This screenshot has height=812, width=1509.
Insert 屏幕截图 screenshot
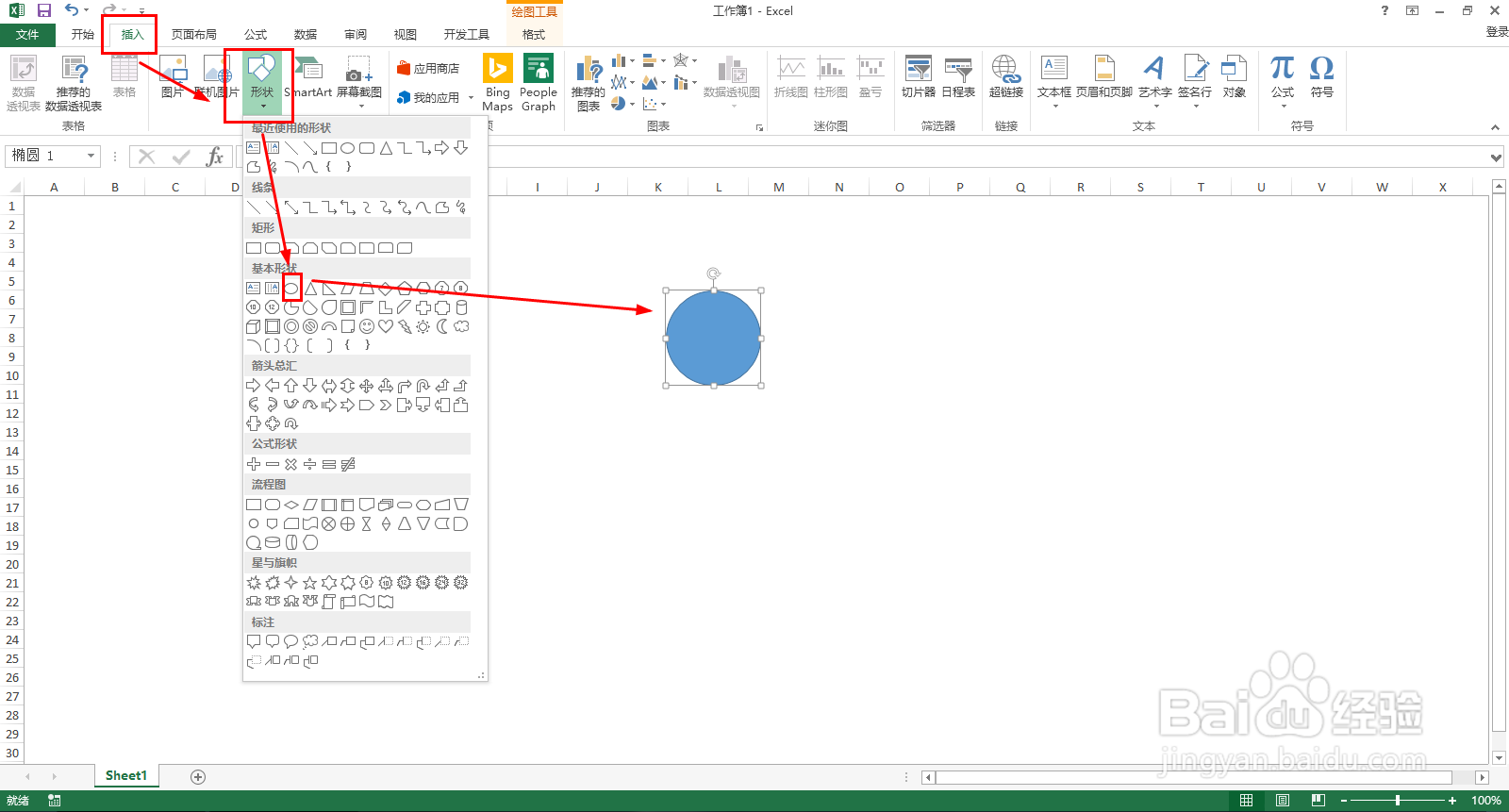pos(359,81)
